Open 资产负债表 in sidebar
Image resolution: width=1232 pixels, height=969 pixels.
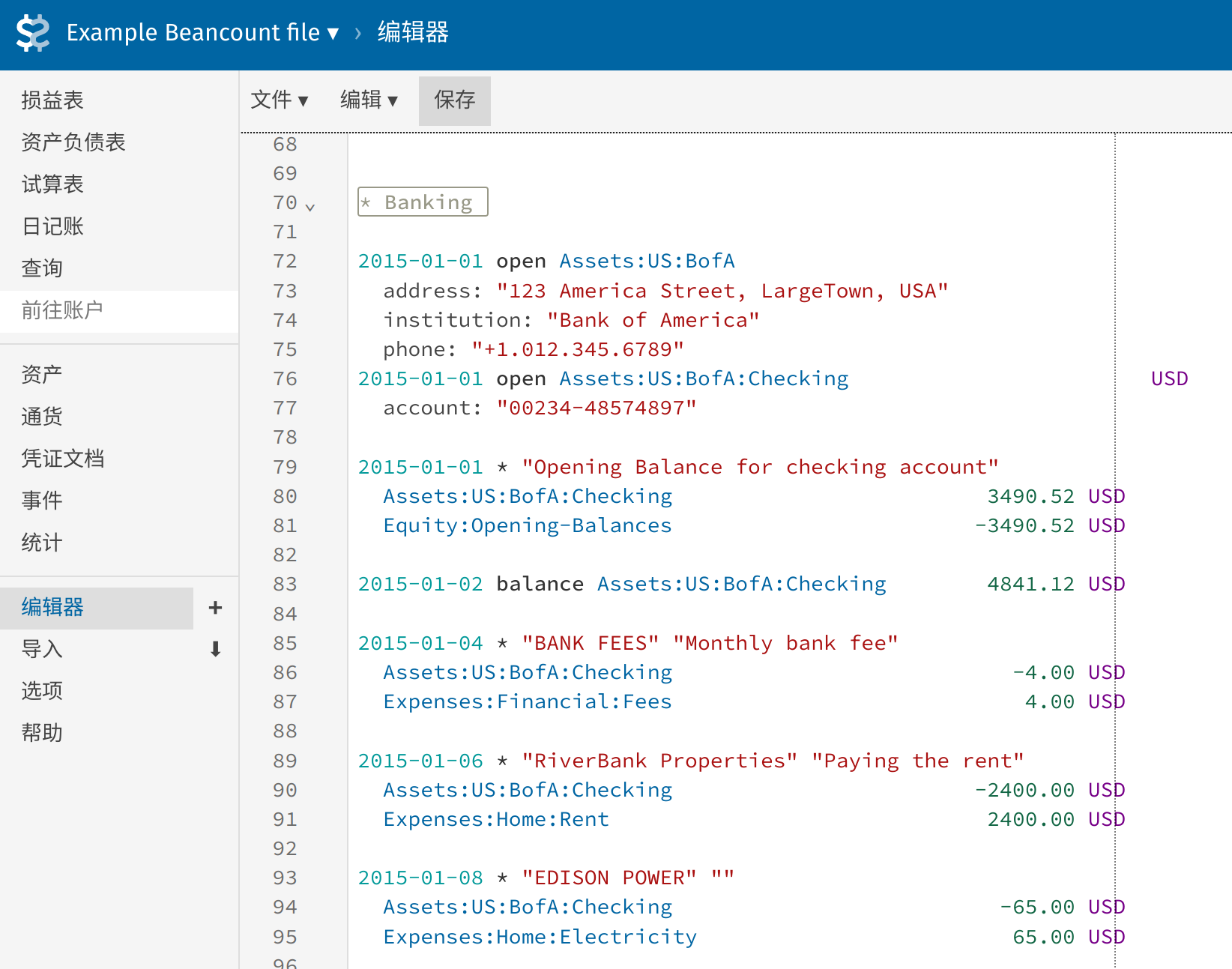coord(73,142)
